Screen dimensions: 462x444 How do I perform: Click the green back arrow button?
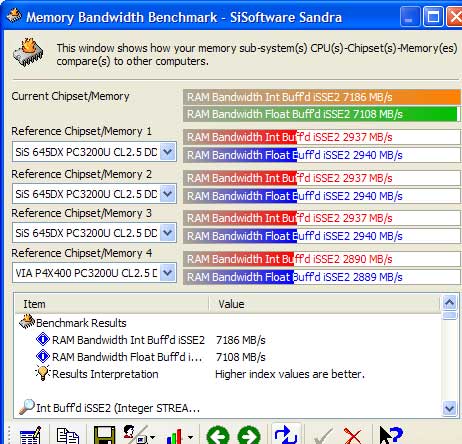(x=218, y=435)
